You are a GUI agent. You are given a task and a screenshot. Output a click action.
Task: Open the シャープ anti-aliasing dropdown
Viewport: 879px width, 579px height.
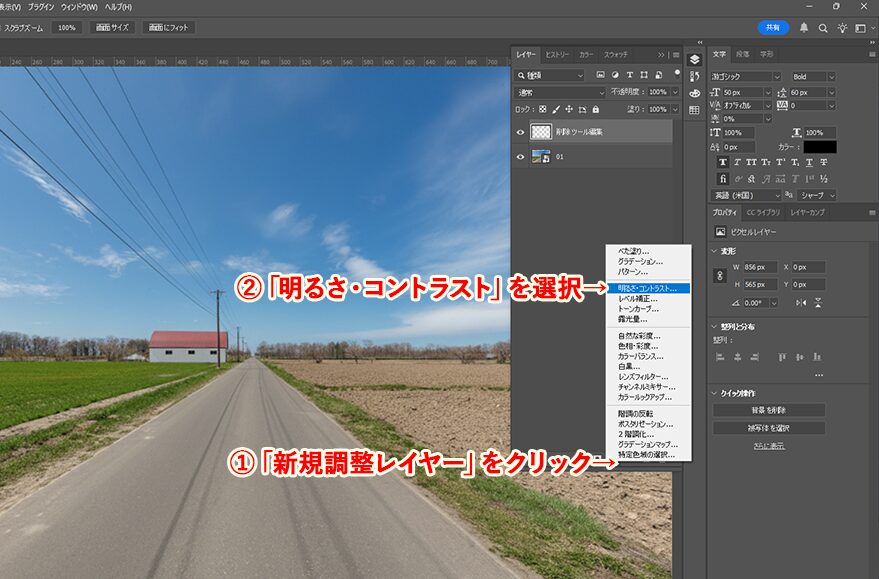pos(814,194)
